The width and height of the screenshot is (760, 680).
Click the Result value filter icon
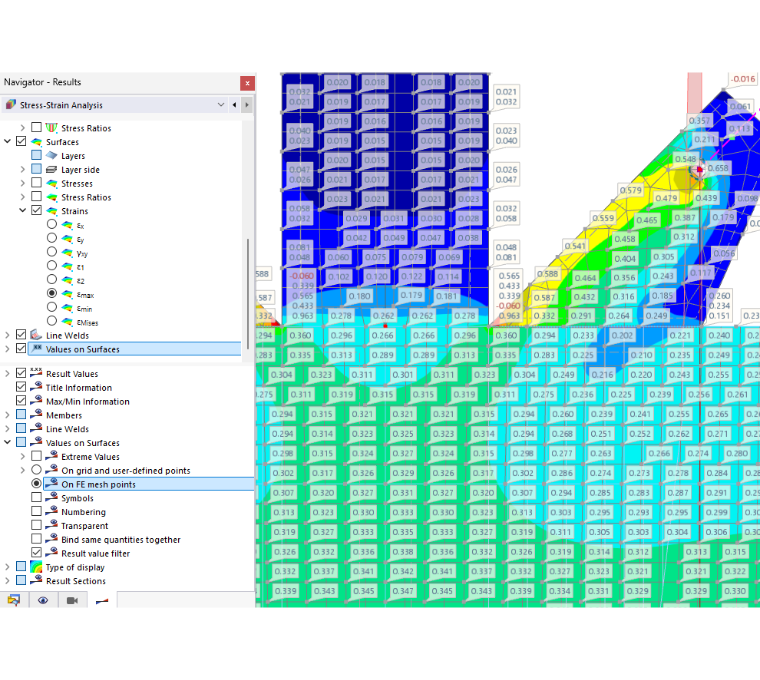pyautogui.click(x=51, y=552)
